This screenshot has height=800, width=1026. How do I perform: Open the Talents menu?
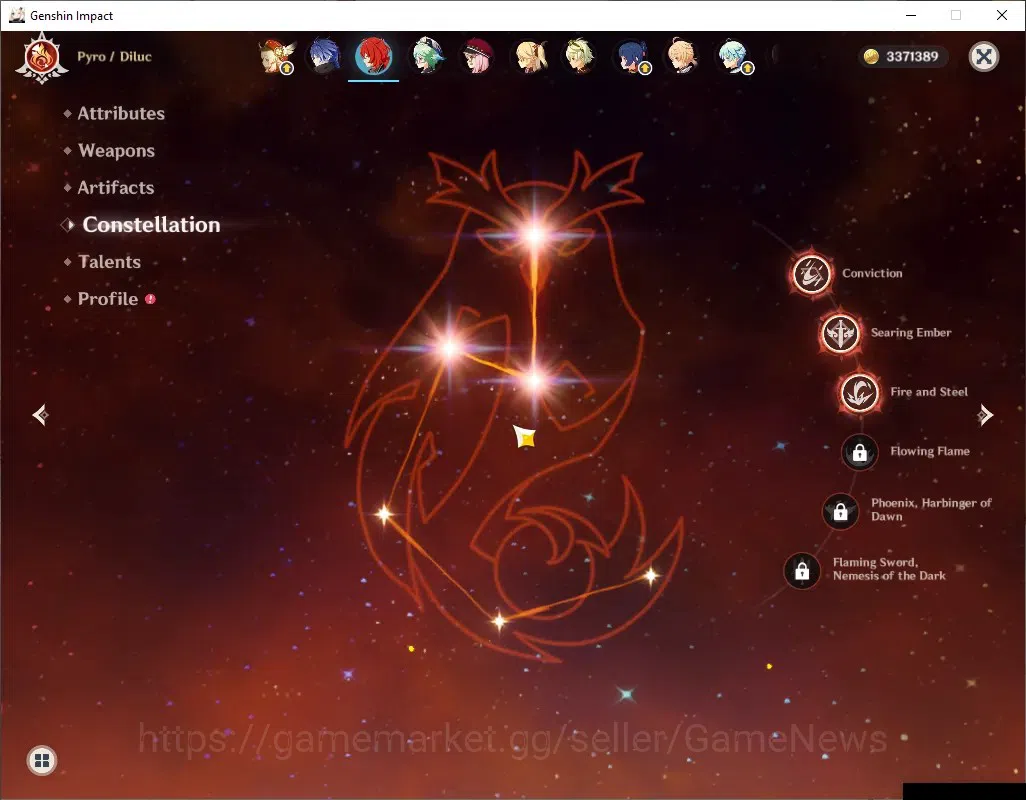click(109, 262)
